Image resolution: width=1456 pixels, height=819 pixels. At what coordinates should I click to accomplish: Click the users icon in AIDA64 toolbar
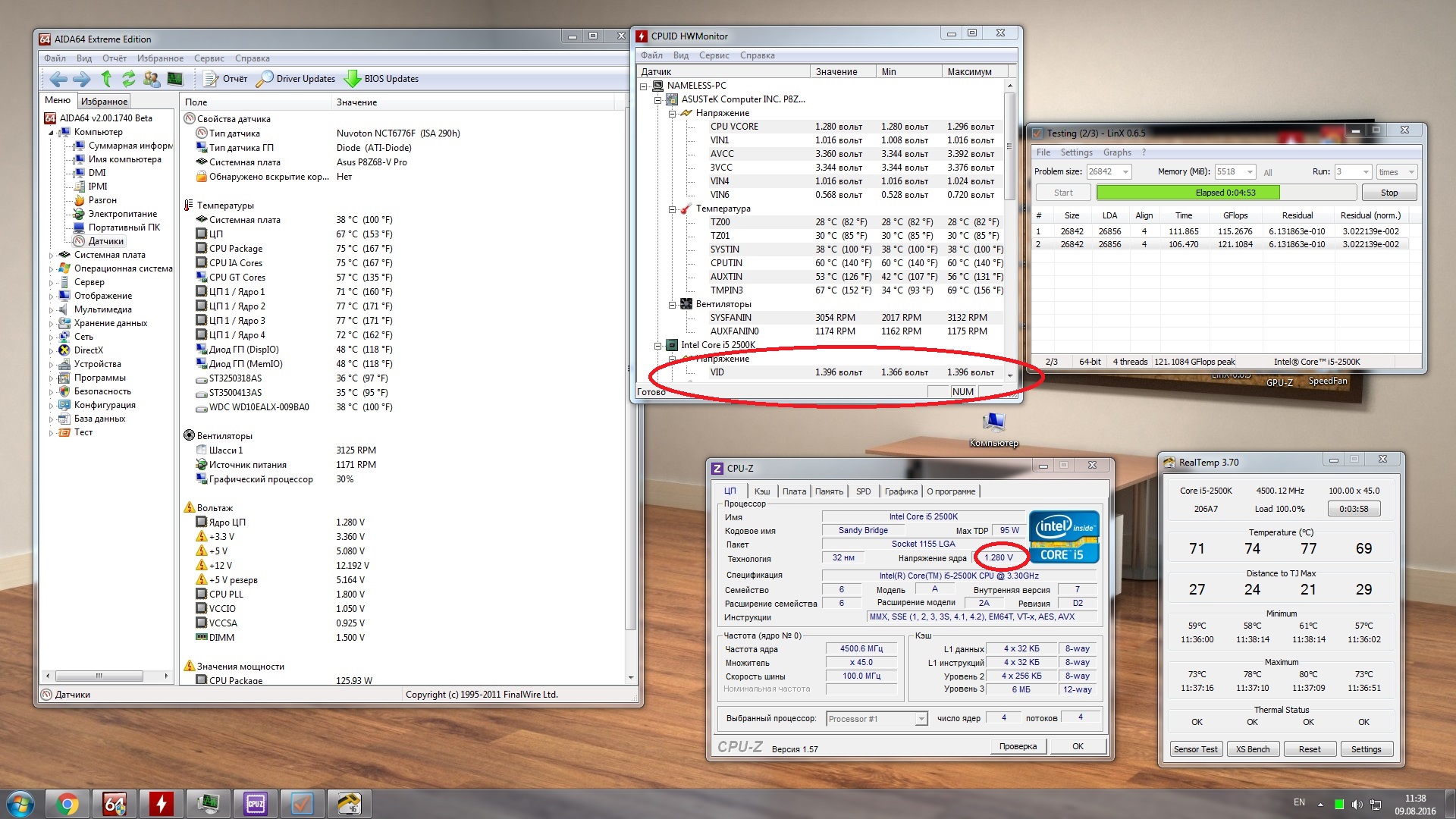click(x=151, y=79)
